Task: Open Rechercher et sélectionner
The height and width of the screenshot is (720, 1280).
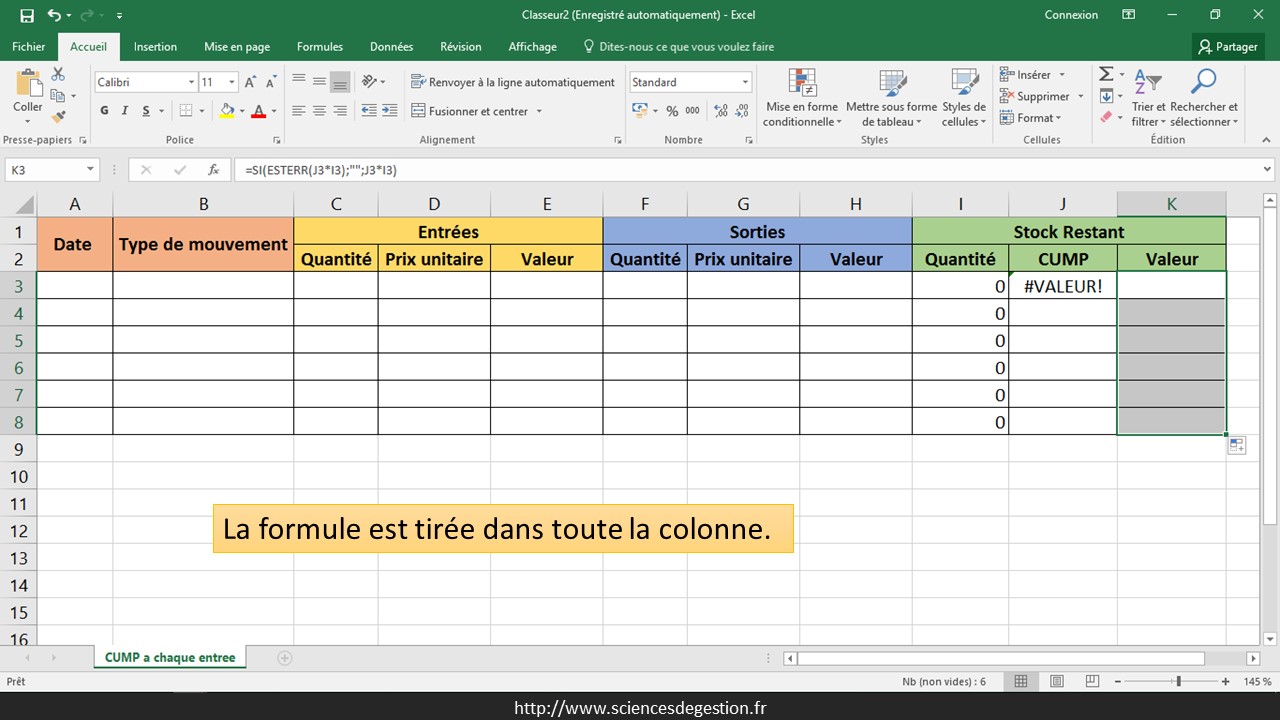Action: 1203,99
